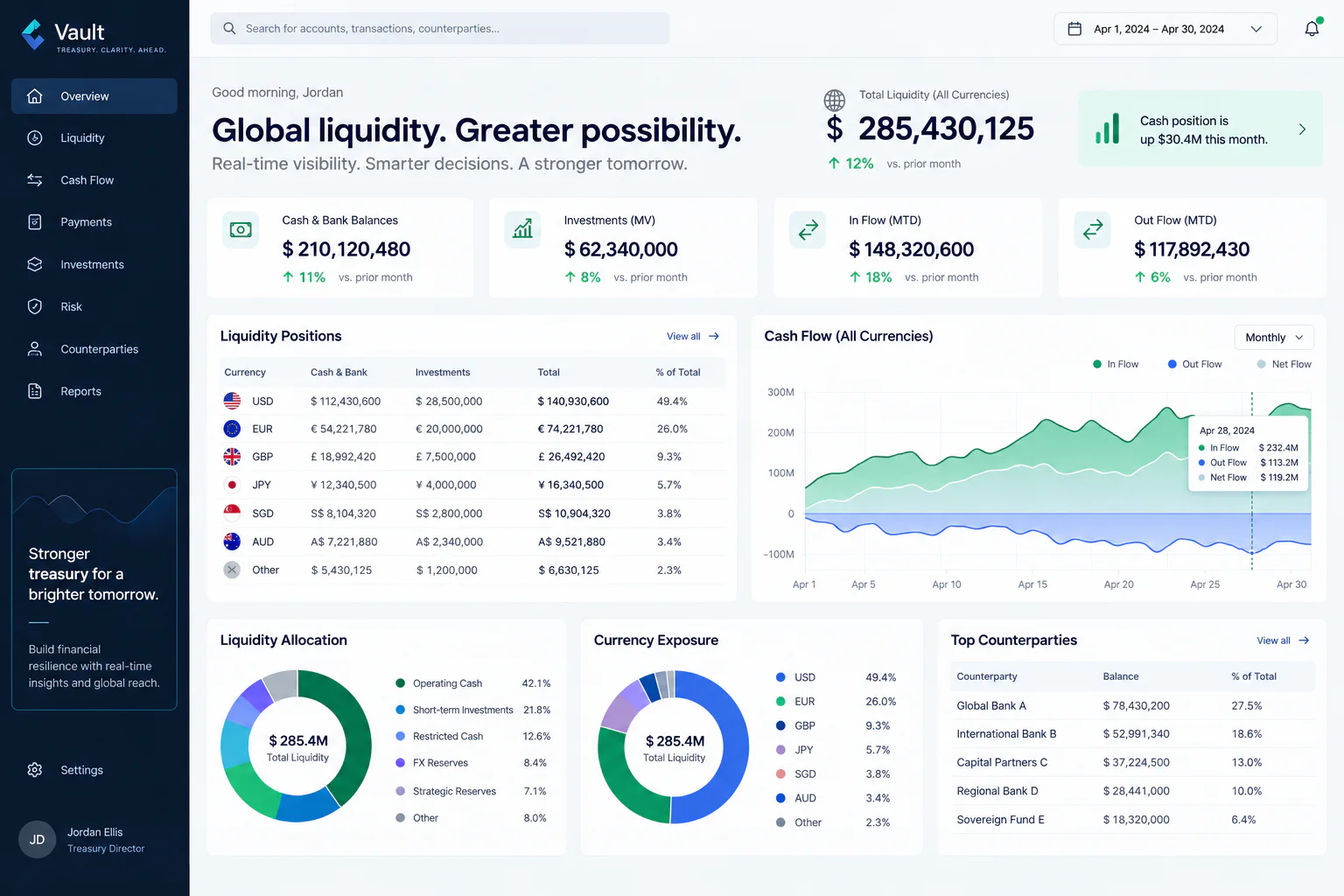Click the Settings gear icon
Screen dimensions: 1344x896
coord(35,770)
